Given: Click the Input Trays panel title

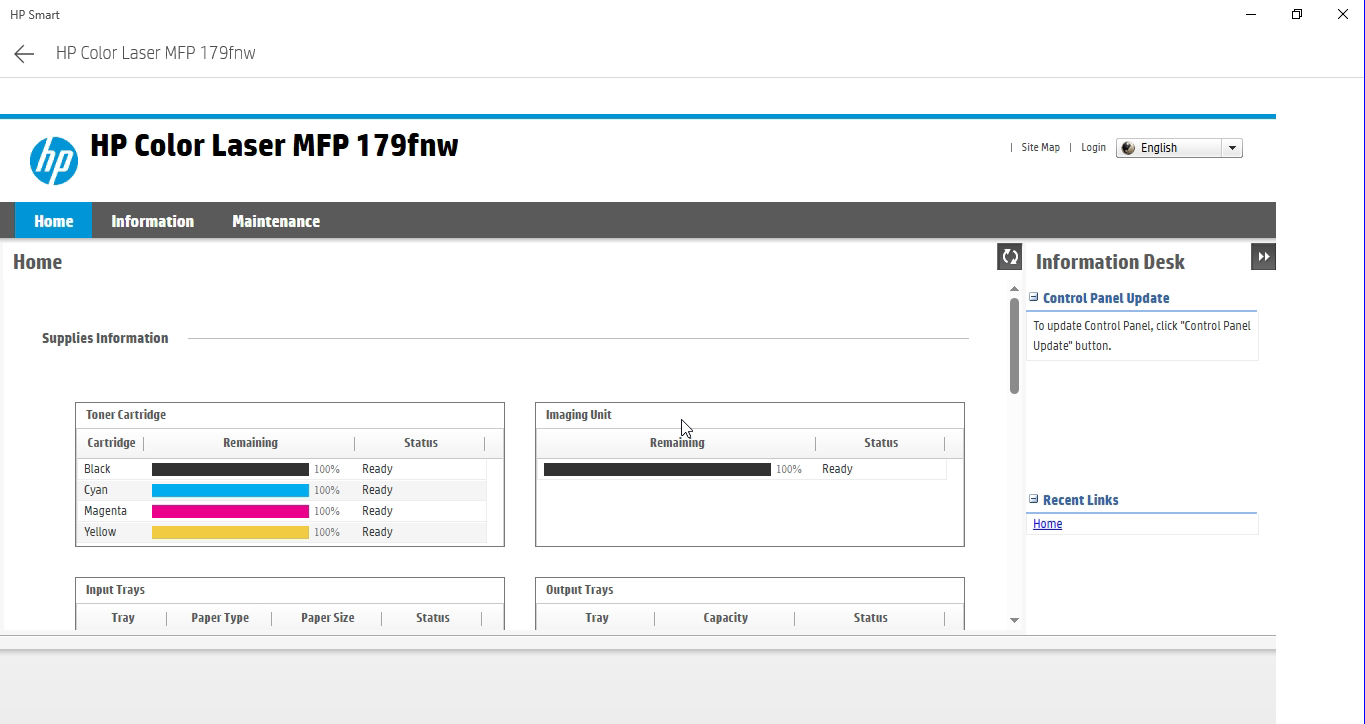Looking at the screenshot, I should pyautogui.click(x=115, y=590).
